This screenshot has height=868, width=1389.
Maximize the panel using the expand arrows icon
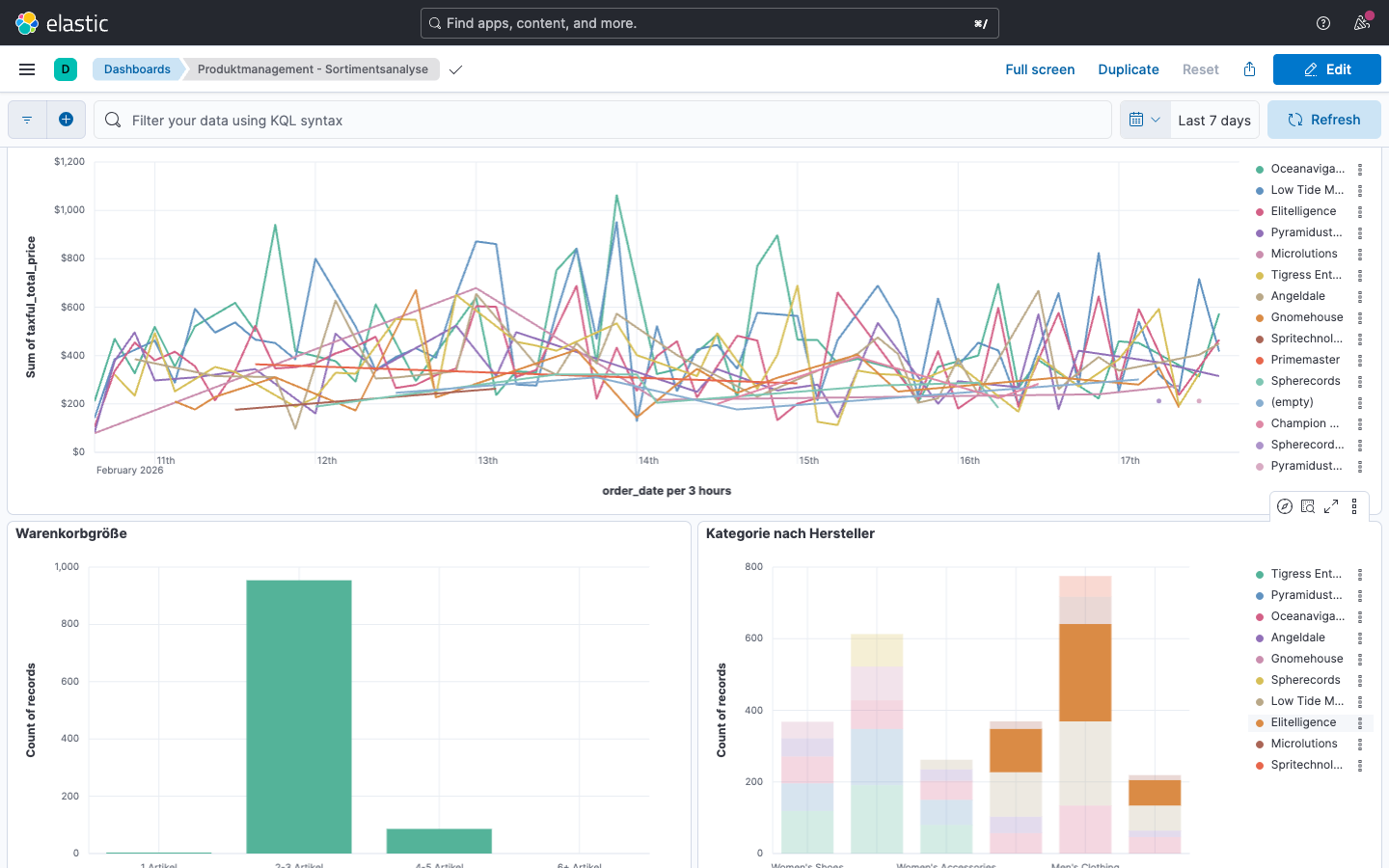click(1331, 505)
